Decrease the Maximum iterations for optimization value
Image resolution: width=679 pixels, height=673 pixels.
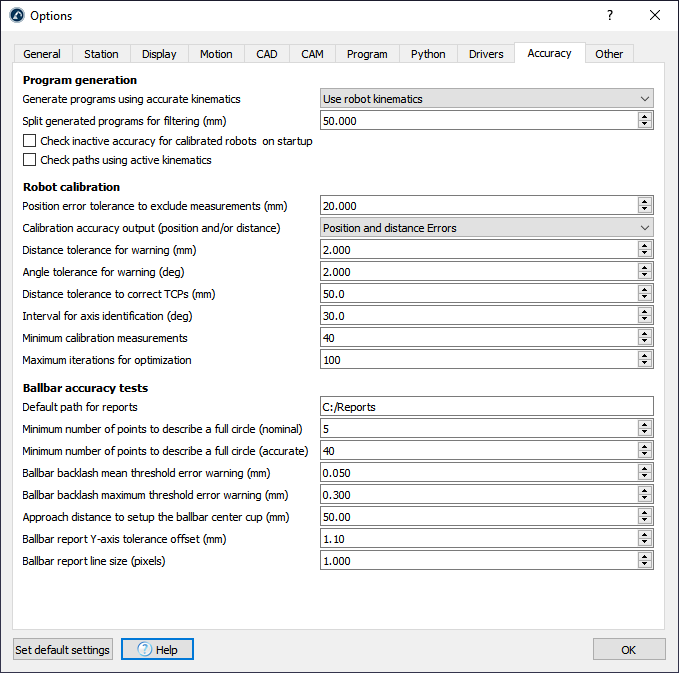(645, 364)
